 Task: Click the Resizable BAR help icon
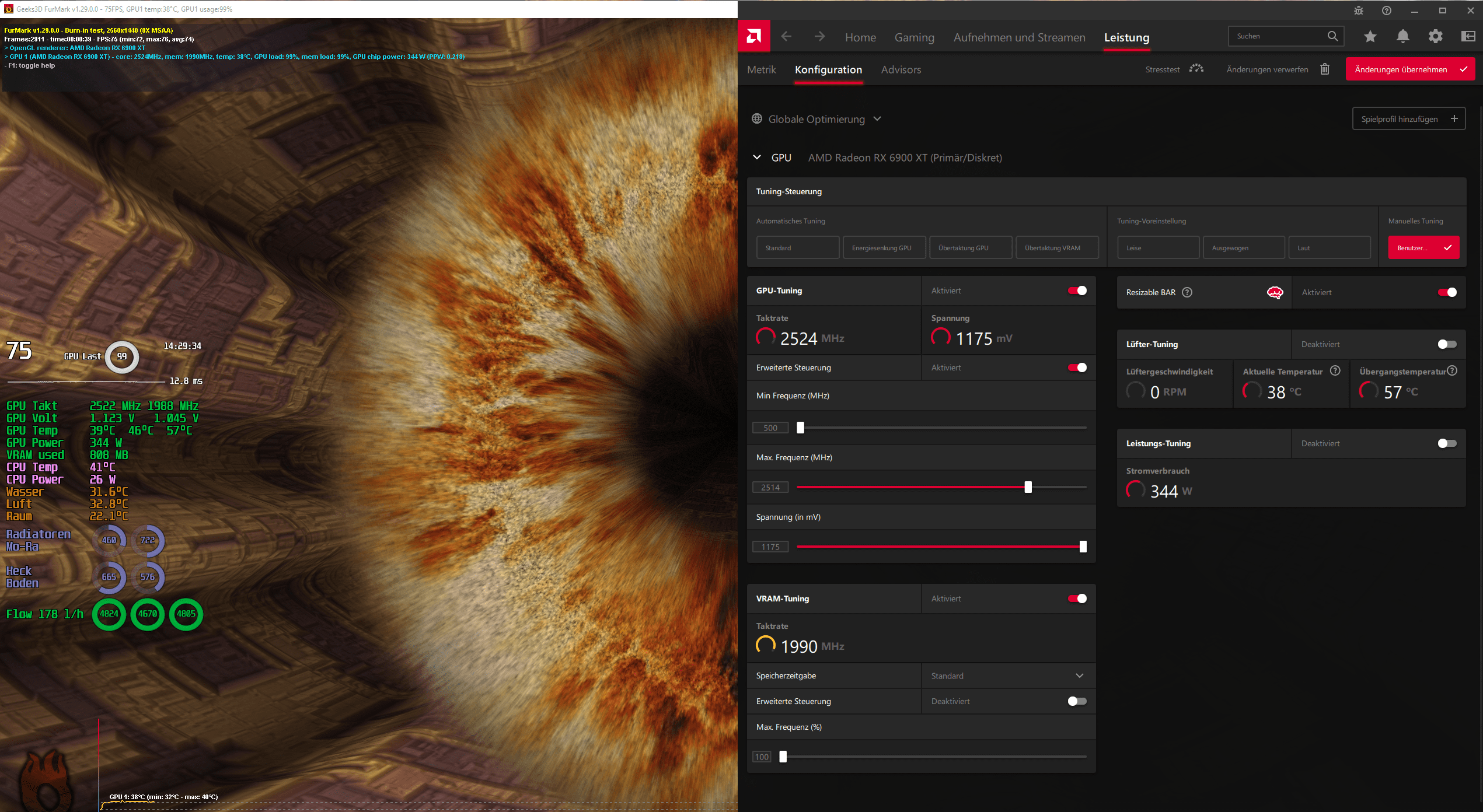click(1187, 292)
